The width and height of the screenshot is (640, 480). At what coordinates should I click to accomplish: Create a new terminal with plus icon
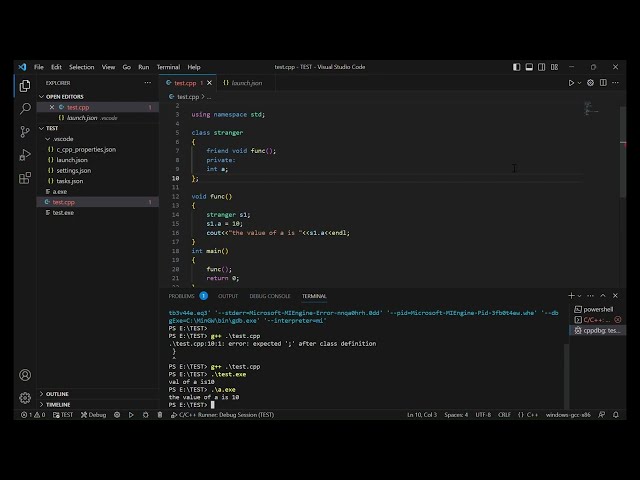571,296
